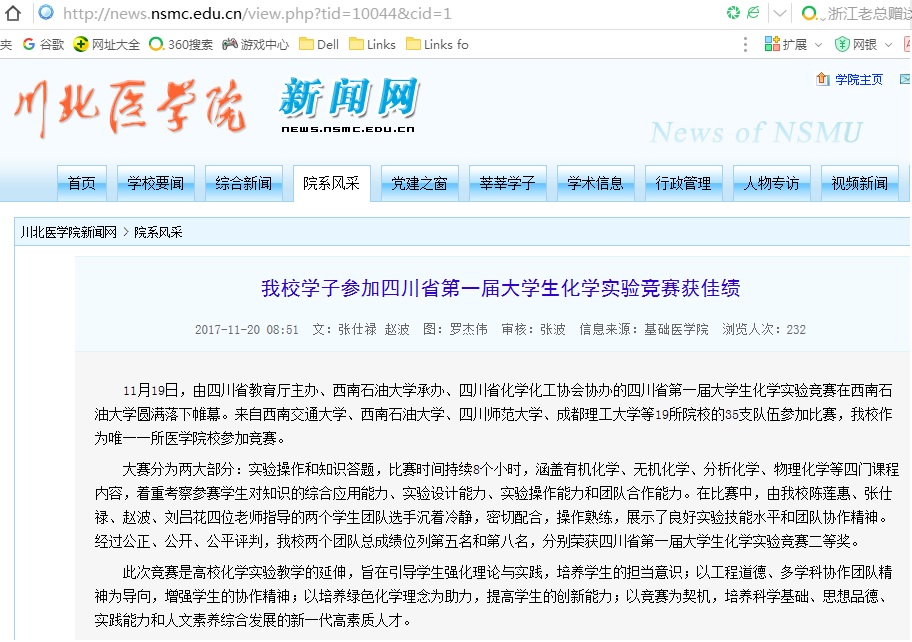Image resolution: width=912 pixels, height=642 pixels.
Task: Click the 网银 shield icon
Action: coord(842,44)
